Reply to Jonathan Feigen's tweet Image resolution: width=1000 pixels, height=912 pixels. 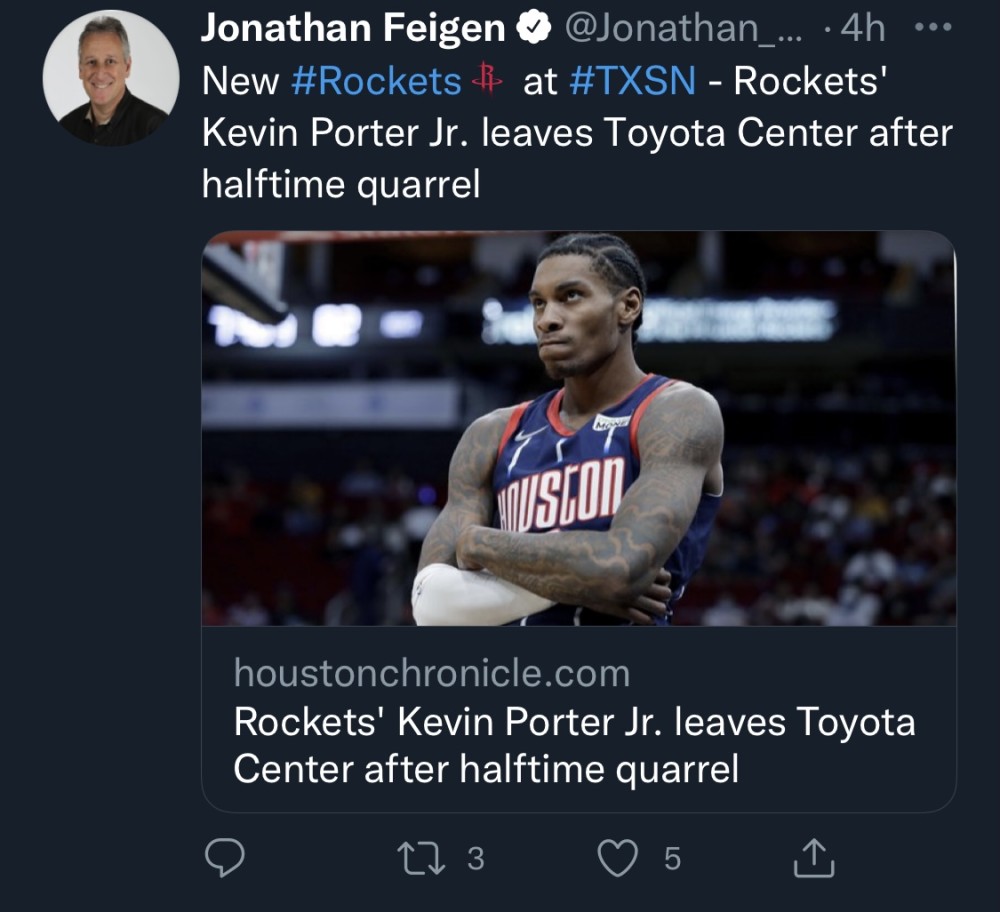click(x=225, y=858)
